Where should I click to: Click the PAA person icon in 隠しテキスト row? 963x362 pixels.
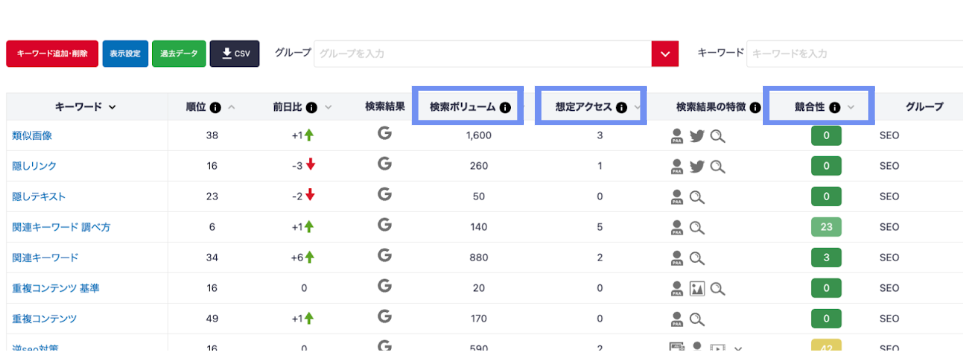pyautogui.click(x=677, y=197)
